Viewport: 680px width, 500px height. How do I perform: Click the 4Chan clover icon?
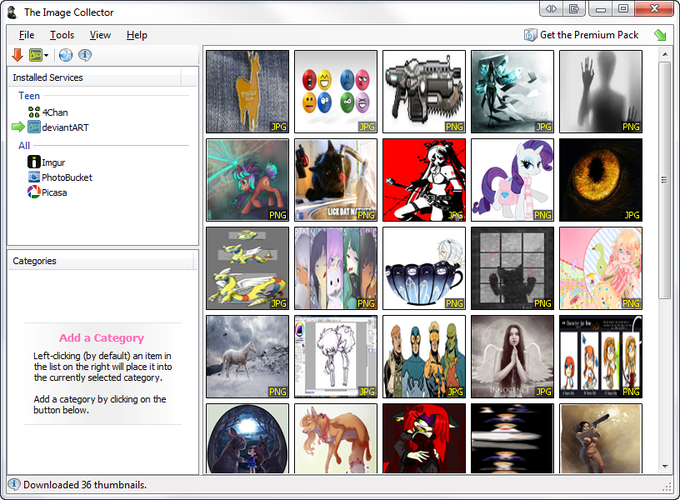[34, 112]
